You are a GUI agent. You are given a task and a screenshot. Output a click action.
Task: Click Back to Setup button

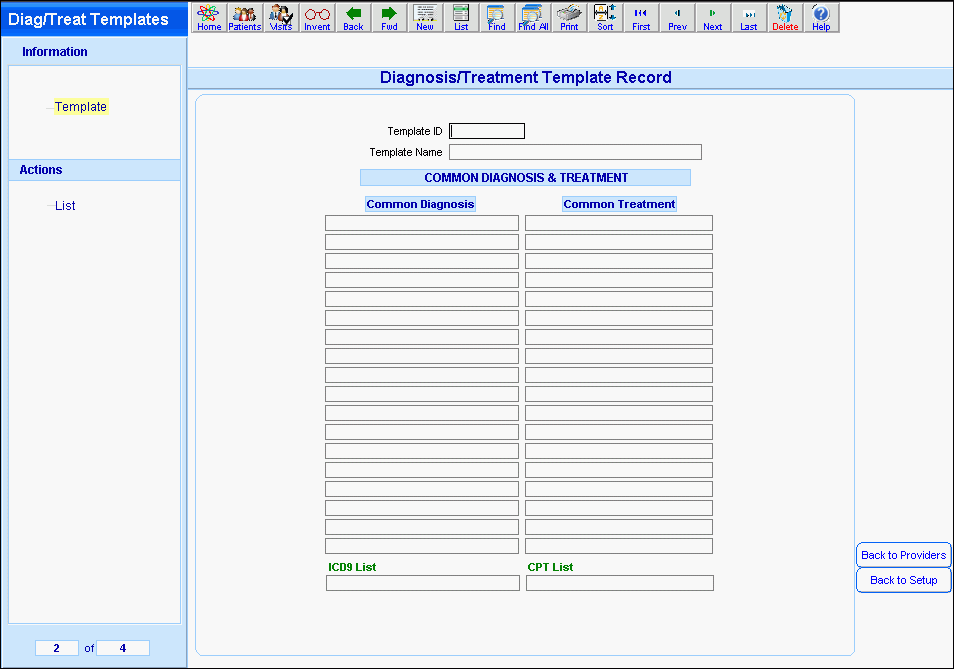[904, 580]
